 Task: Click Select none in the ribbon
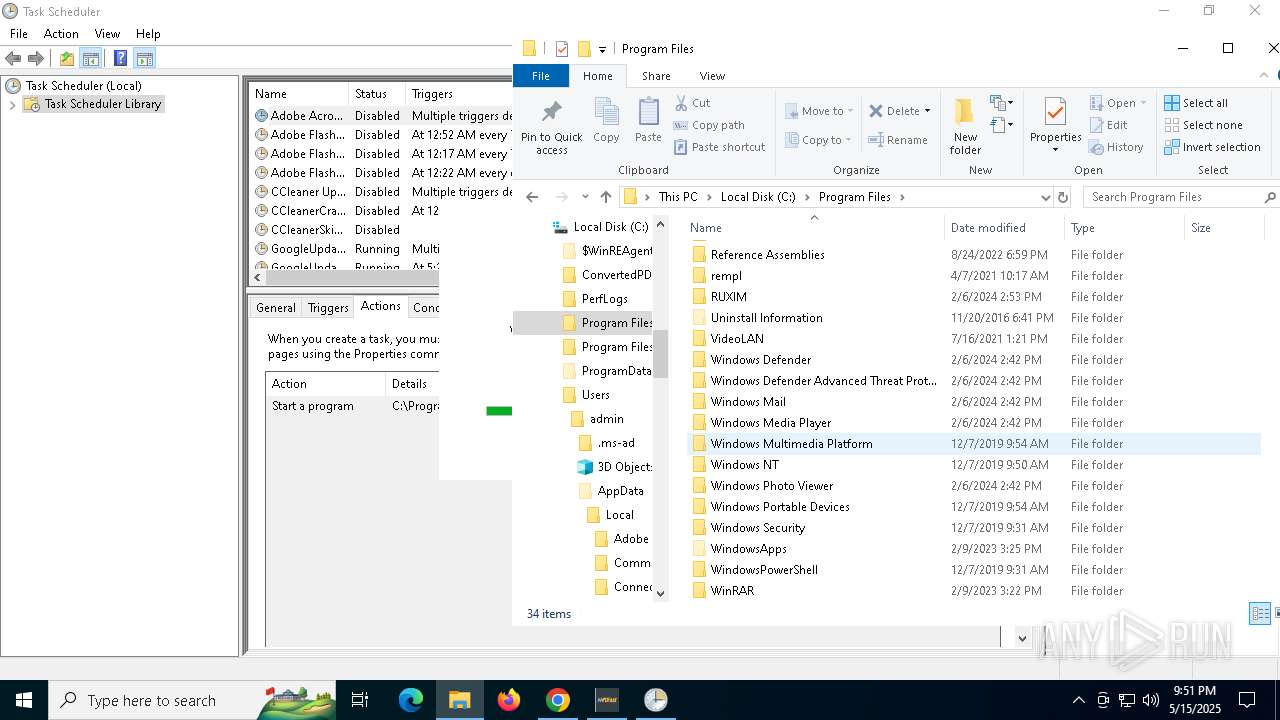click(x=1203, y=125)
